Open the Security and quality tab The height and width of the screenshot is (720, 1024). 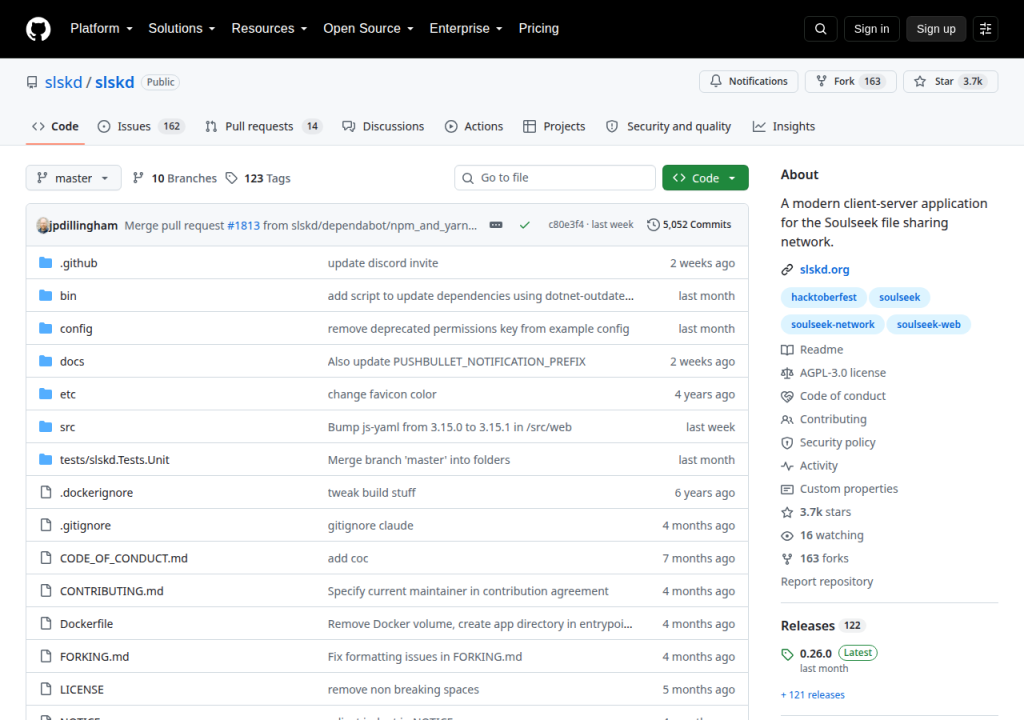(x=669, y=127)
